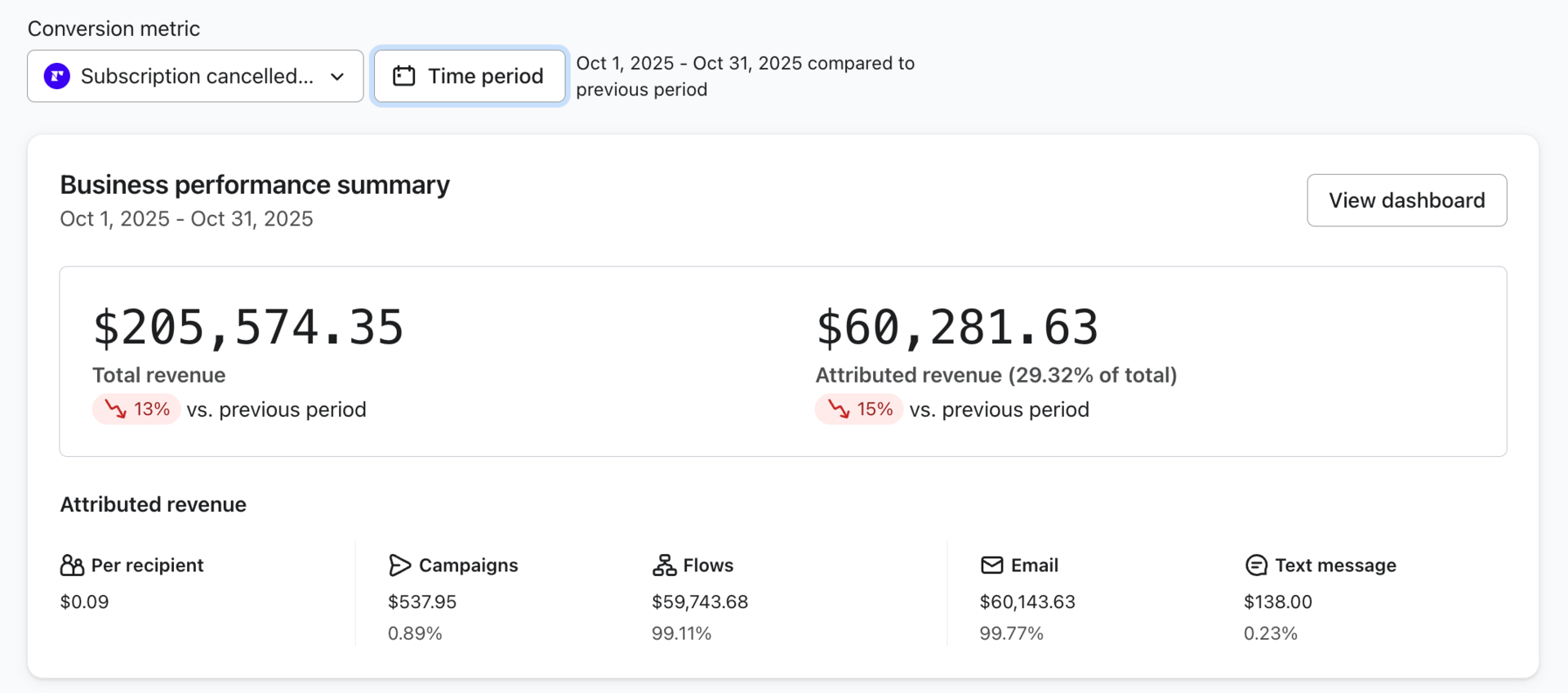Click the $205,574.35 total revenue figure
The height and width of the screenshot is (693, 1568).
248,328
